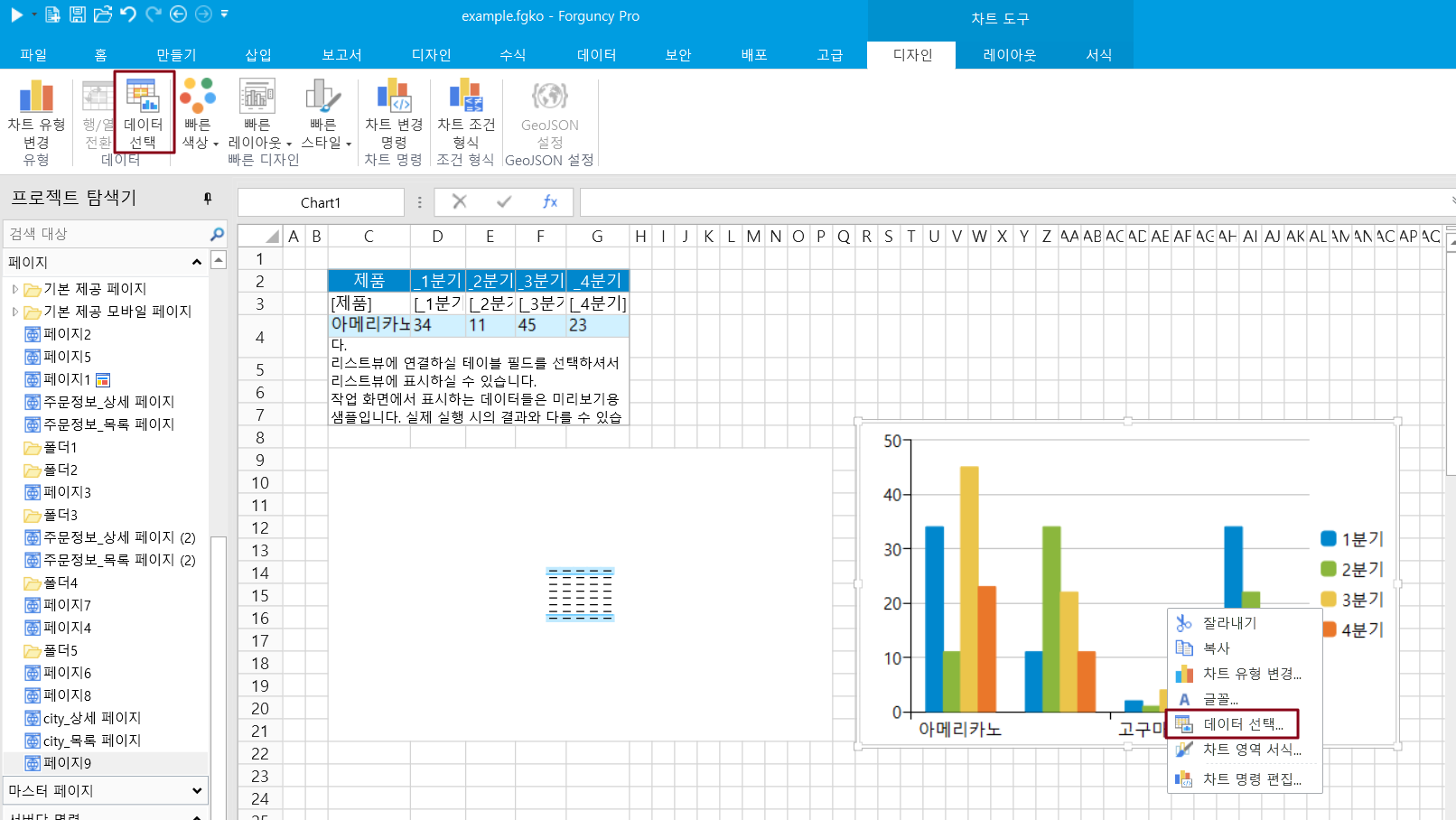Toggle the 4분기 legend entry
Viewport: 1456px width, 820px height.
(1351, 629)
